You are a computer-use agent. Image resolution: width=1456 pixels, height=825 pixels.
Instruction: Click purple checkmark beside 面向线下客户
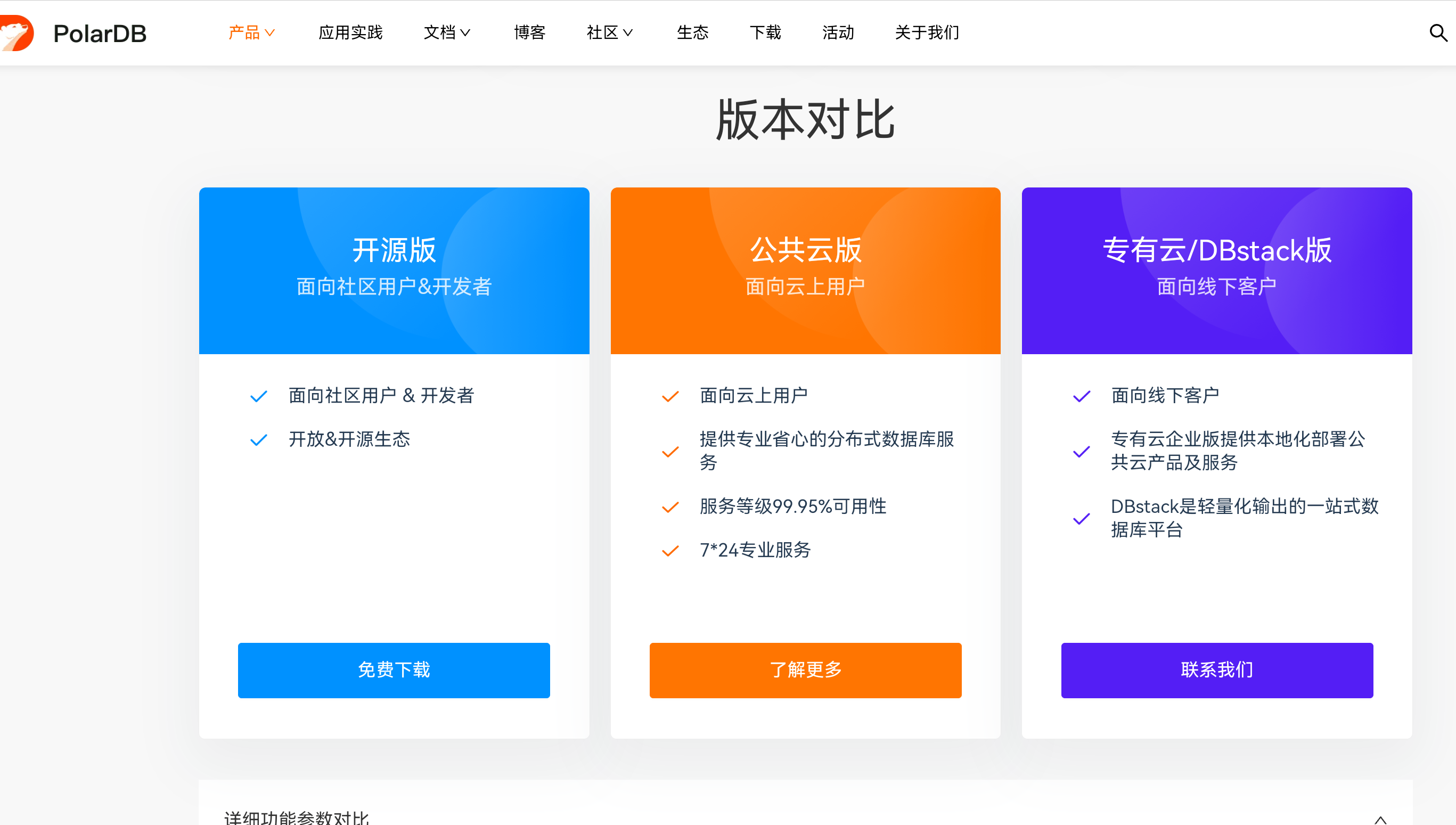(x=1082, y=396)
